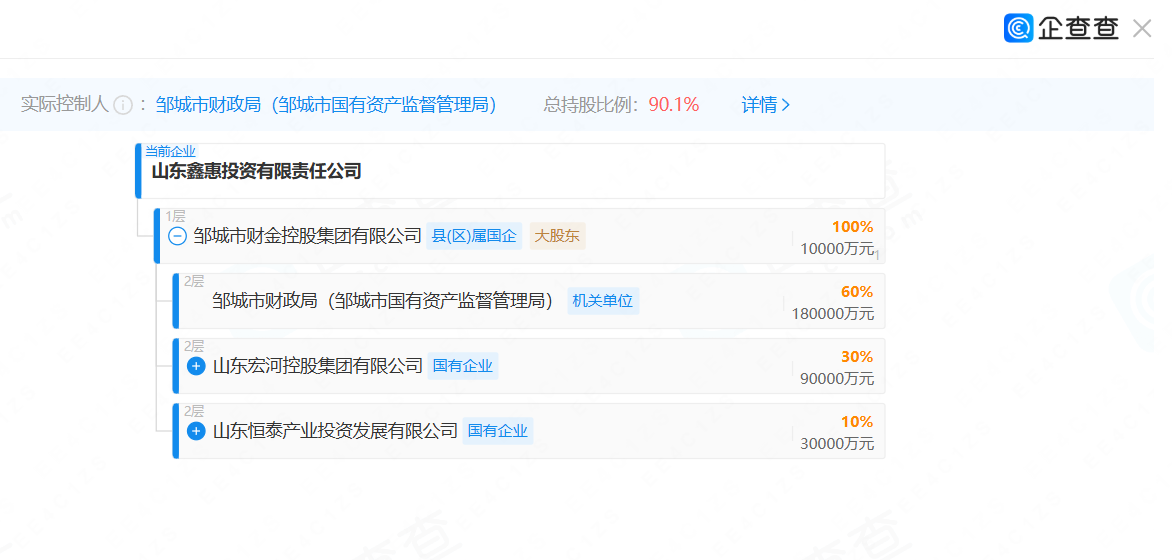1172x560 pixels.
Task: Collapse the 邹城市财金控股集团有限公司 node
Action: 177,236
